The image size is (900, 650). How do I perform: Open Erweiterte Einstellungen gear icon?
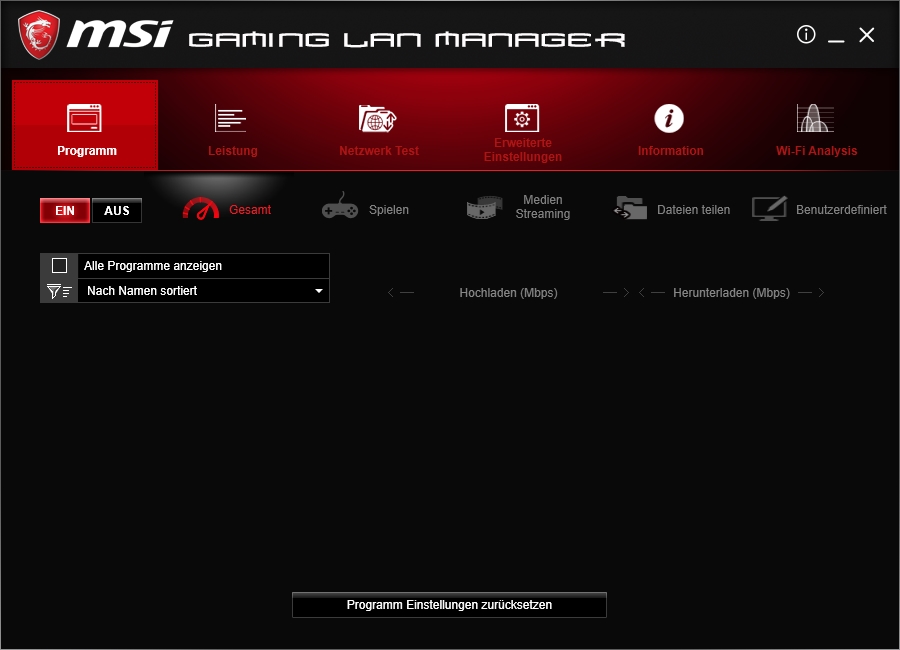coord(521,118)
